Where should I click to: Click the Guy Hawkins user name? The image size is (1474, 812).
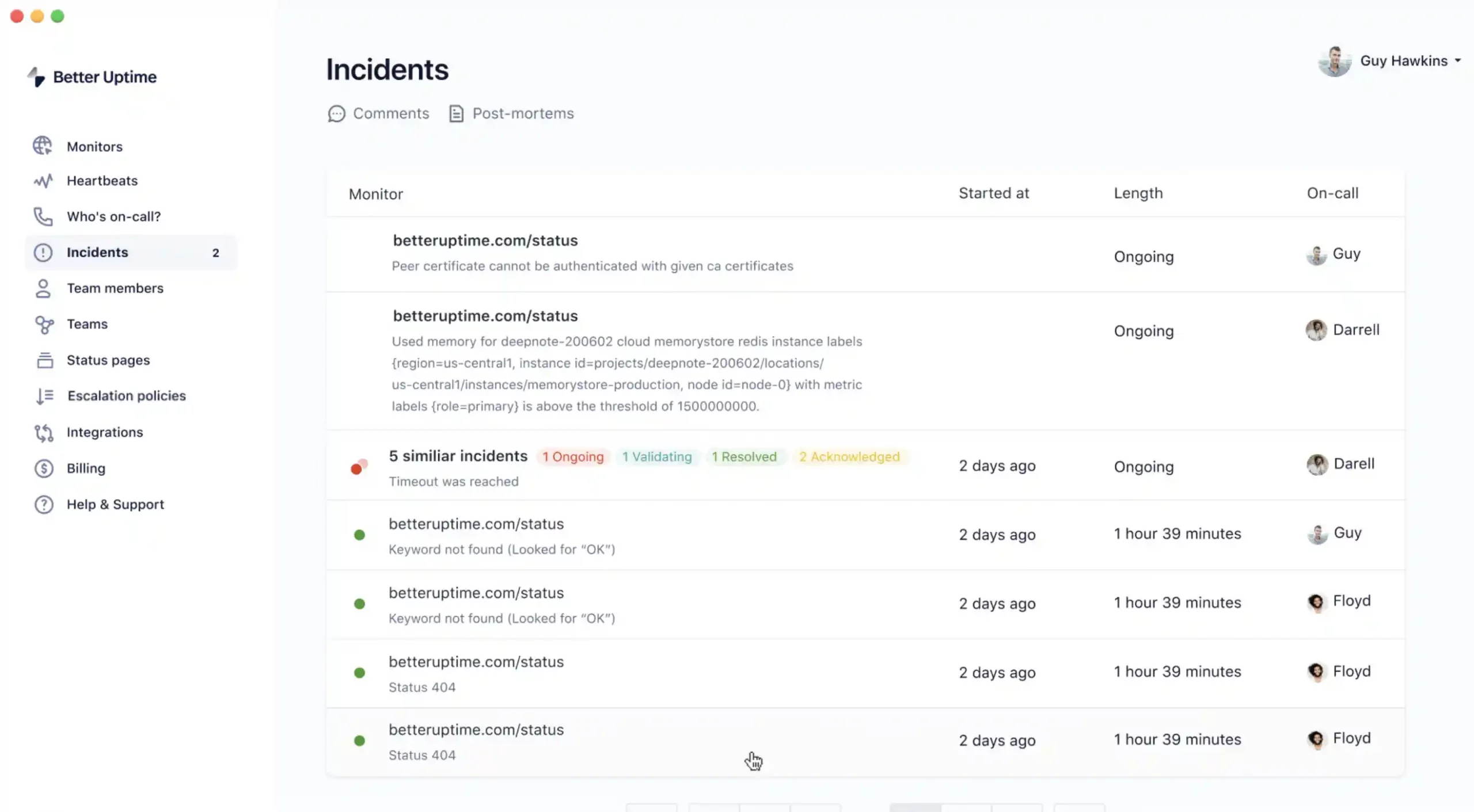point(1404,61)
